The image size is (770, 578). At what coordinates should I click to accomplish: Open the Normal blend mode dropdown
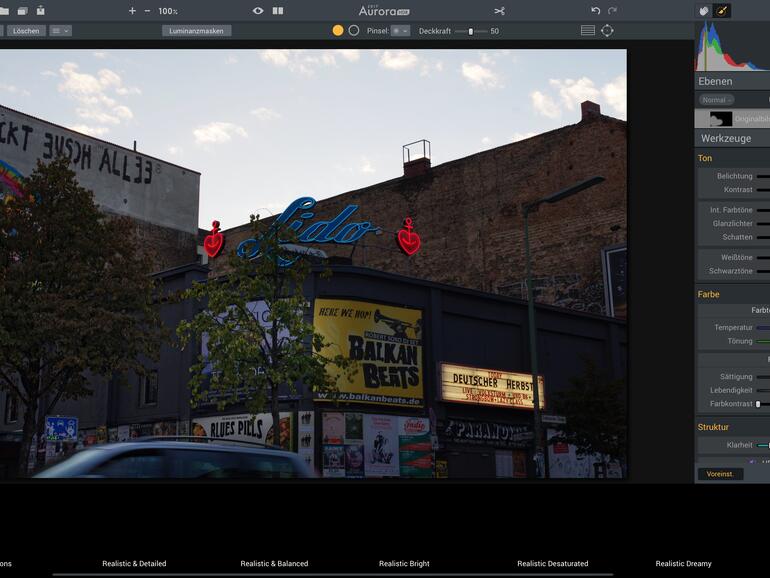(716, 100)
